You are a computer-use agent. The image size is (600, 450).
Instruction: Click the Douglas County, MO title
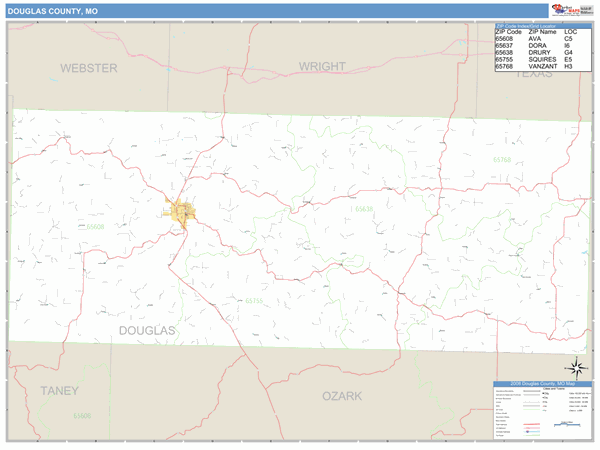click(53, 11)
